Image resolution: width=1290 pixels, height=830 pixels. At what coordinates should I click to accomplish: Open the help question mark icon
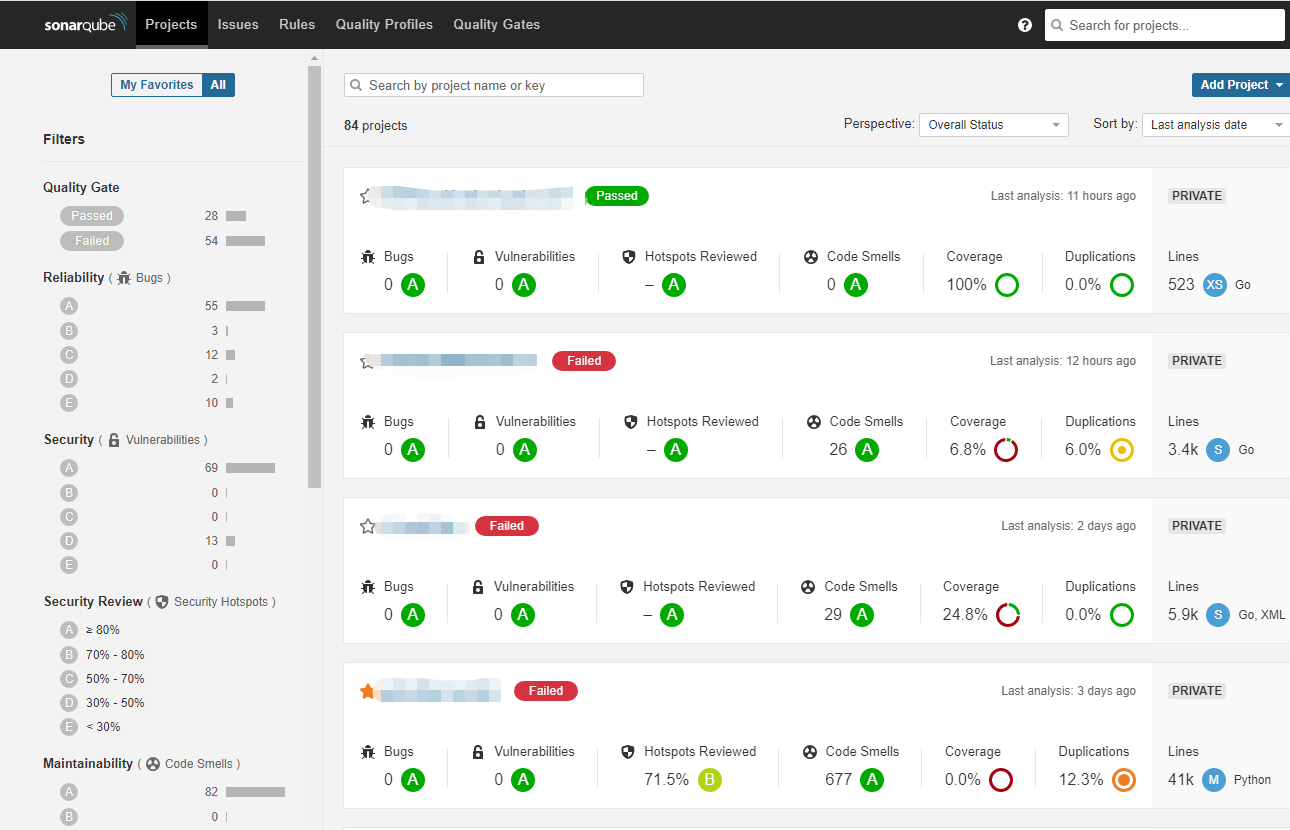click(1025, 25)
